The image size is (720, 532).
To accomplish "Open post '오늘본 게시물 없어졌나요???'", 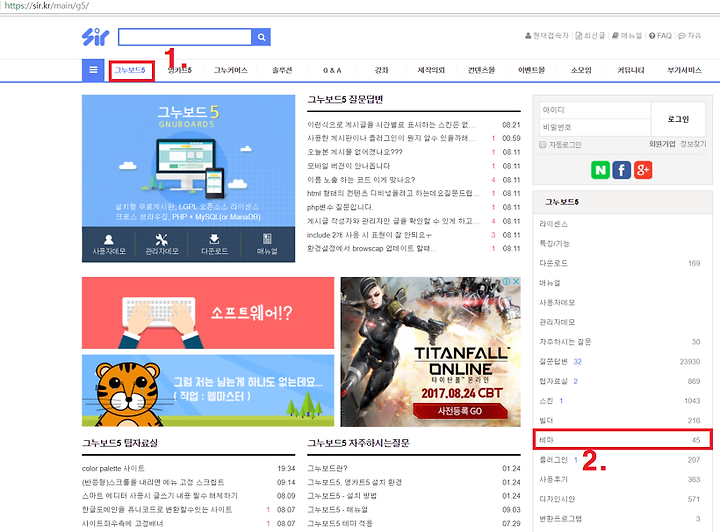I will [355, 152].
